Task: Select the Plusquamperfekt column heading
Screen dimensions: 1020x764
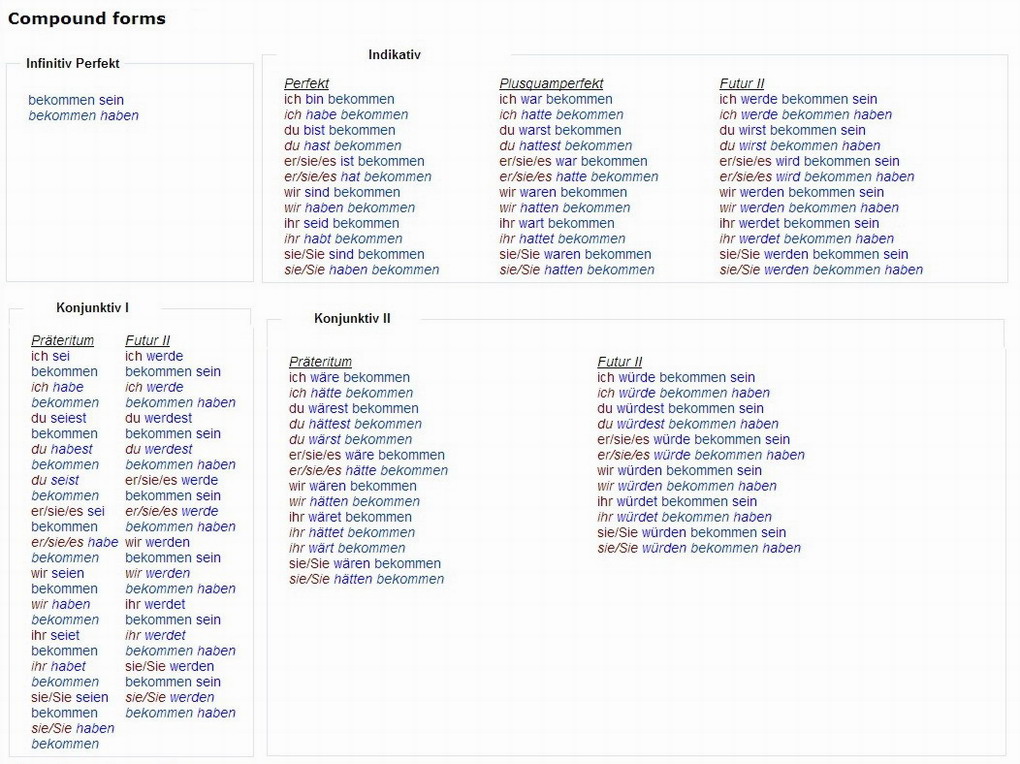Action: click(x=551, y=84)
